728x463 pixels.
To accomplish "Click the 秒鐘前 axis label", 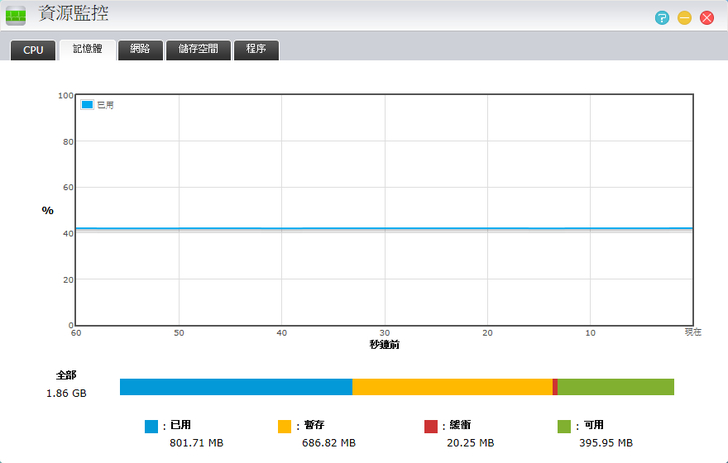I will point(384,345).
